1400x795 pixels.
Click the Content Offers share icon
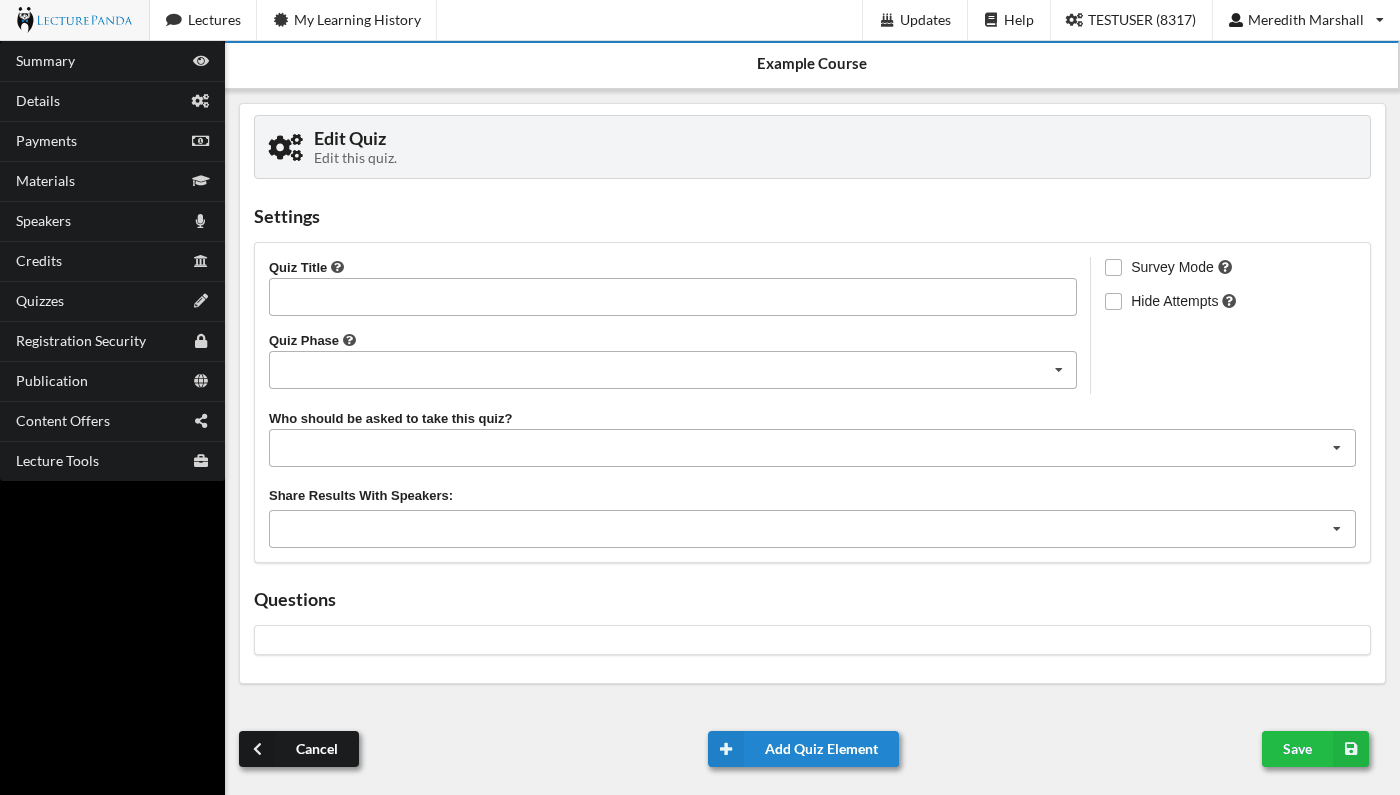point(201,421)
